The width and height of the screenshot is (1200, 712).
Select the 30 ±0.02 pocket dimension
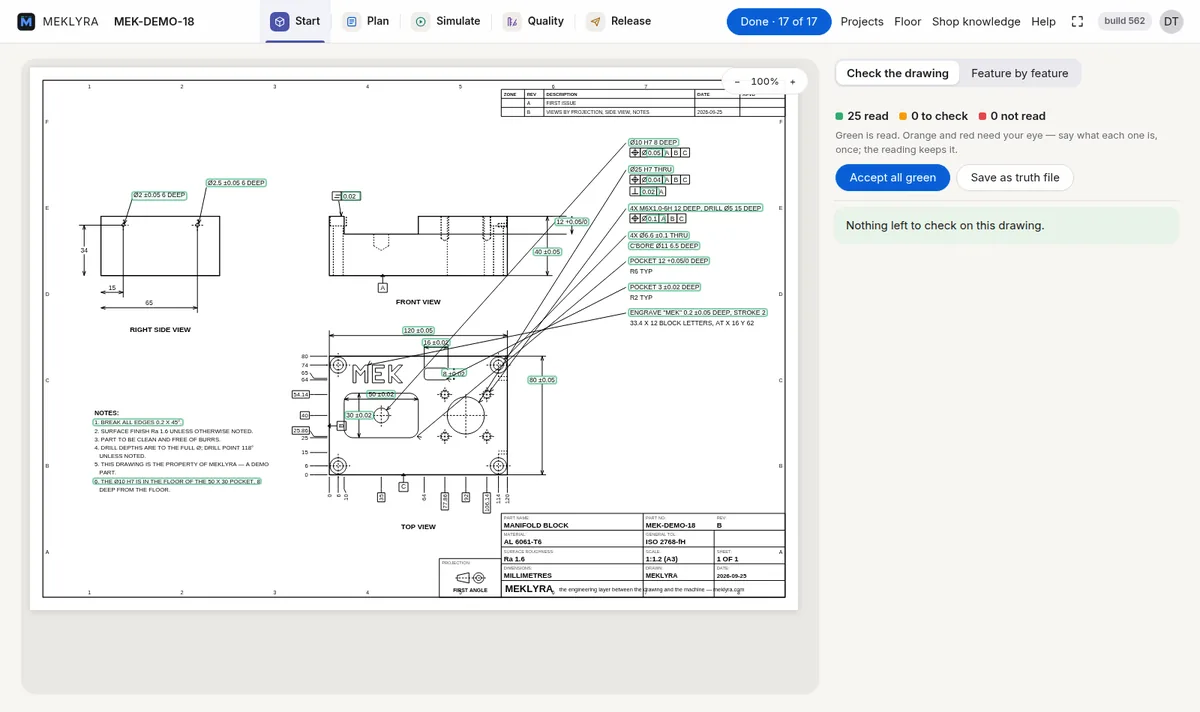[359, 415]
